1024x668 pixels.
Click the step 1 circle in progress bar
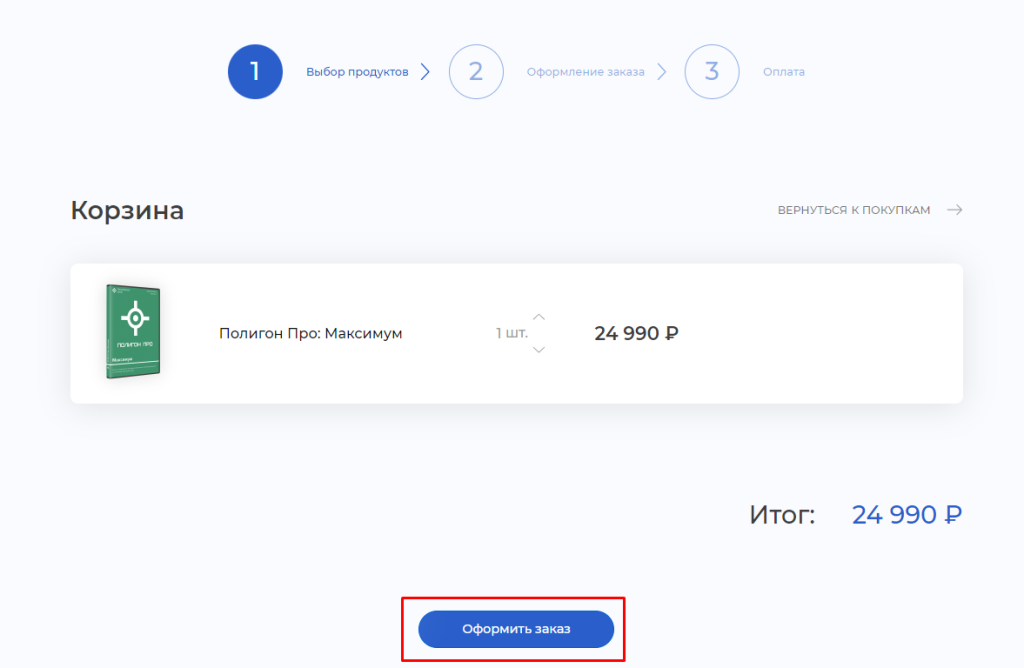pyautogui.click(x=255, y=72)
